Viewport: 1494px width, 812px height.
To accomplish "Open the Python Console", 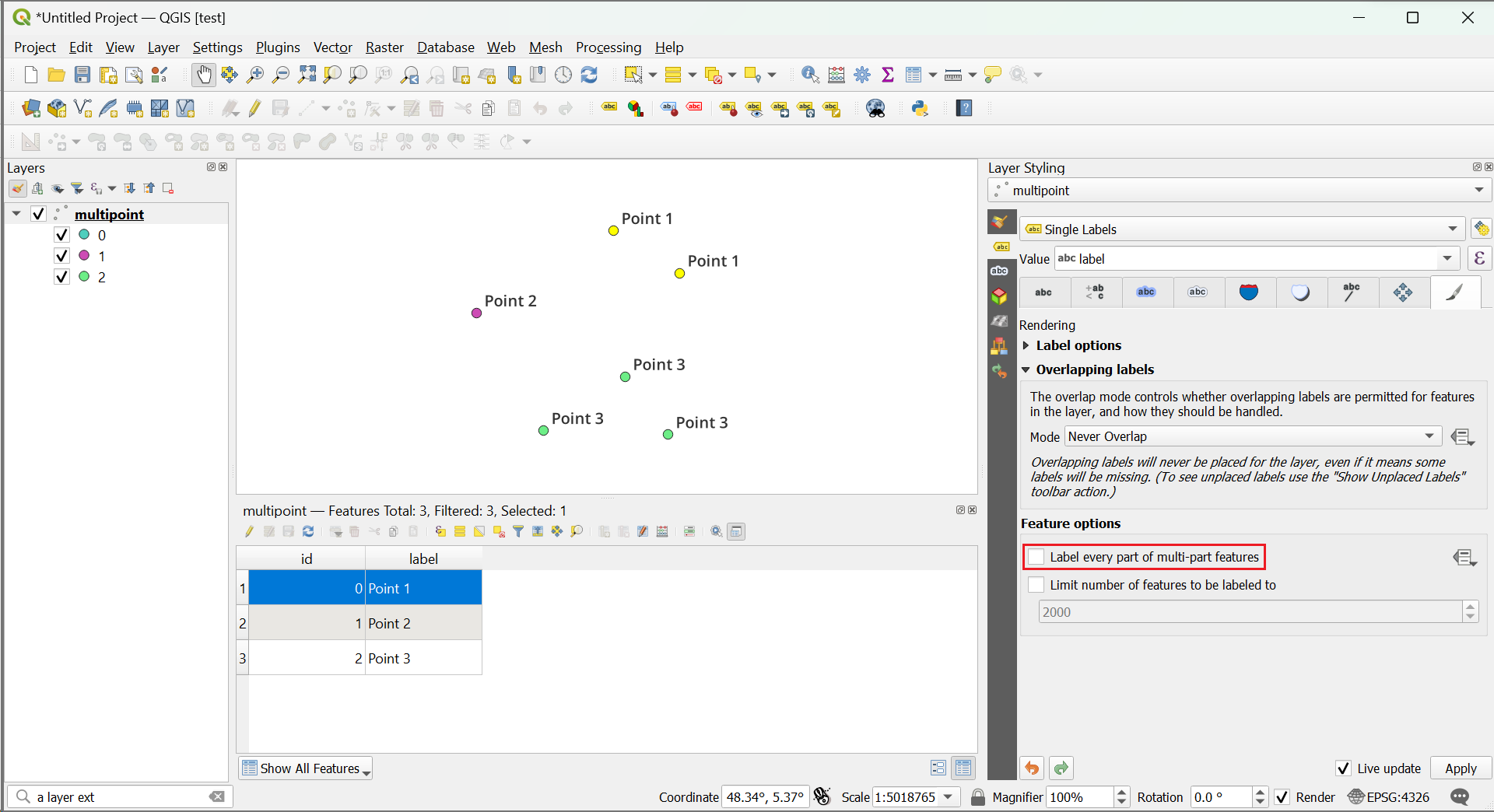I will click(x=920, y=108).
